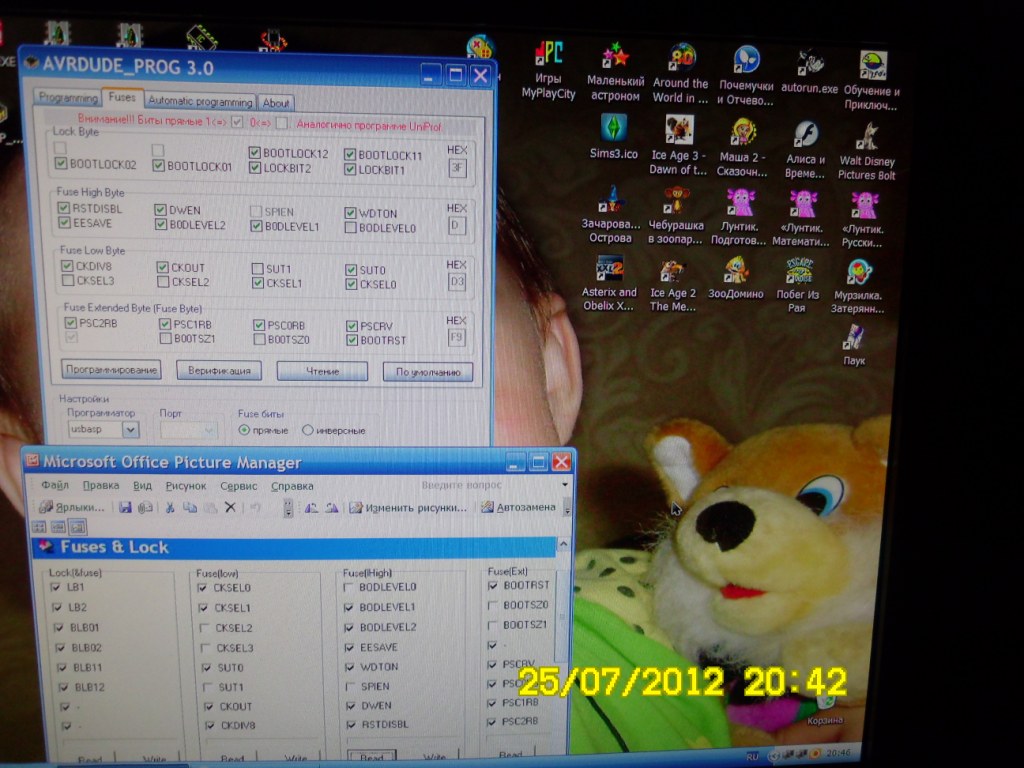Screen dimensions: 1024x768
Task: Open the Игры MyPlayCity desktop shortcut
Action: click(549, 71)
